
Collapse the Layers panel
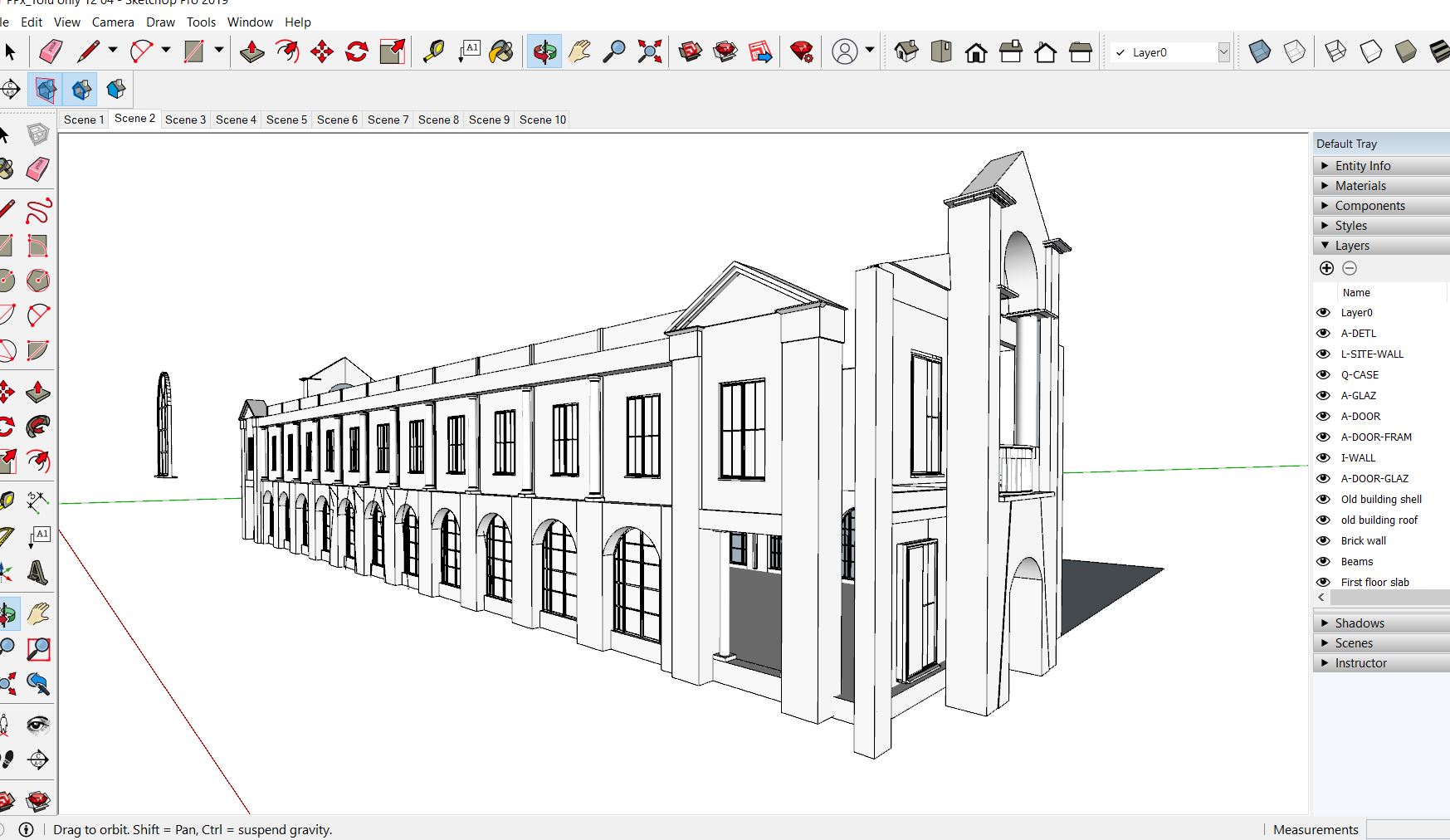pyautogui.click(x=1381, y=246)
